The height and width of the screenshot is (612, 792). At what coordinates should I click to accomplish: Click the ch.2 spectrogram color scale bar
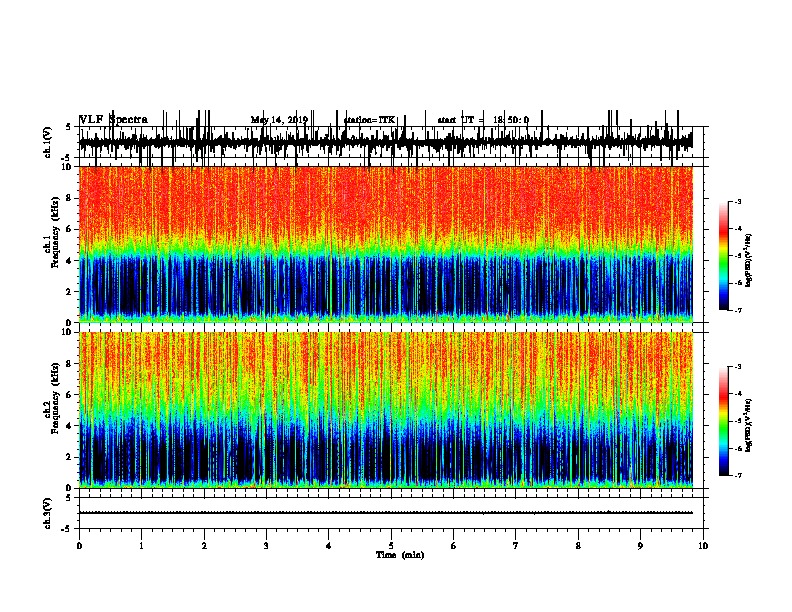coord(724,421)
